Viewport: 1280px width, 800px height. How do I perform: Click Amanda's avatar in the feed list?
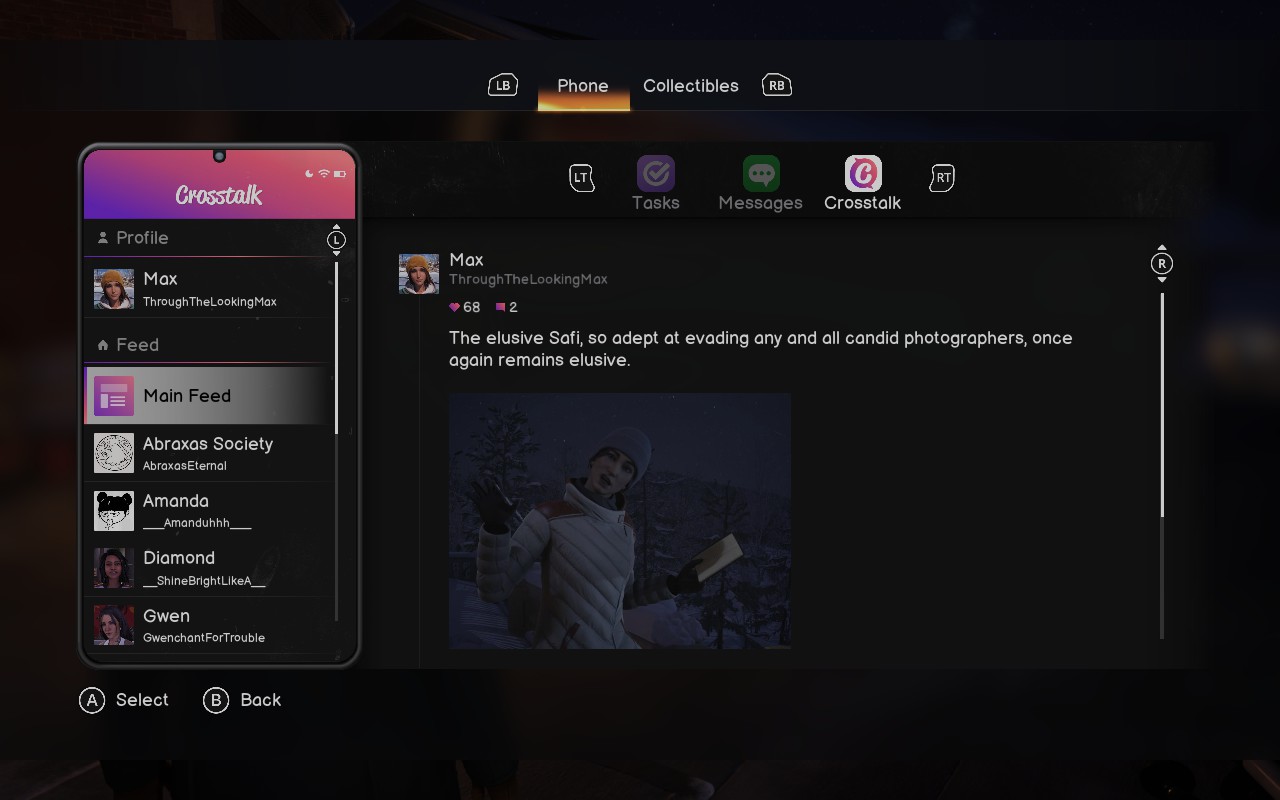tap(114, 510)
